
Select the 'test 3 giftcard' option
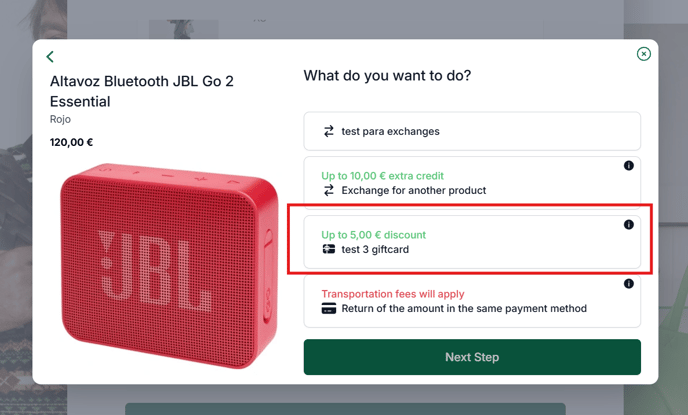(472, 242)
